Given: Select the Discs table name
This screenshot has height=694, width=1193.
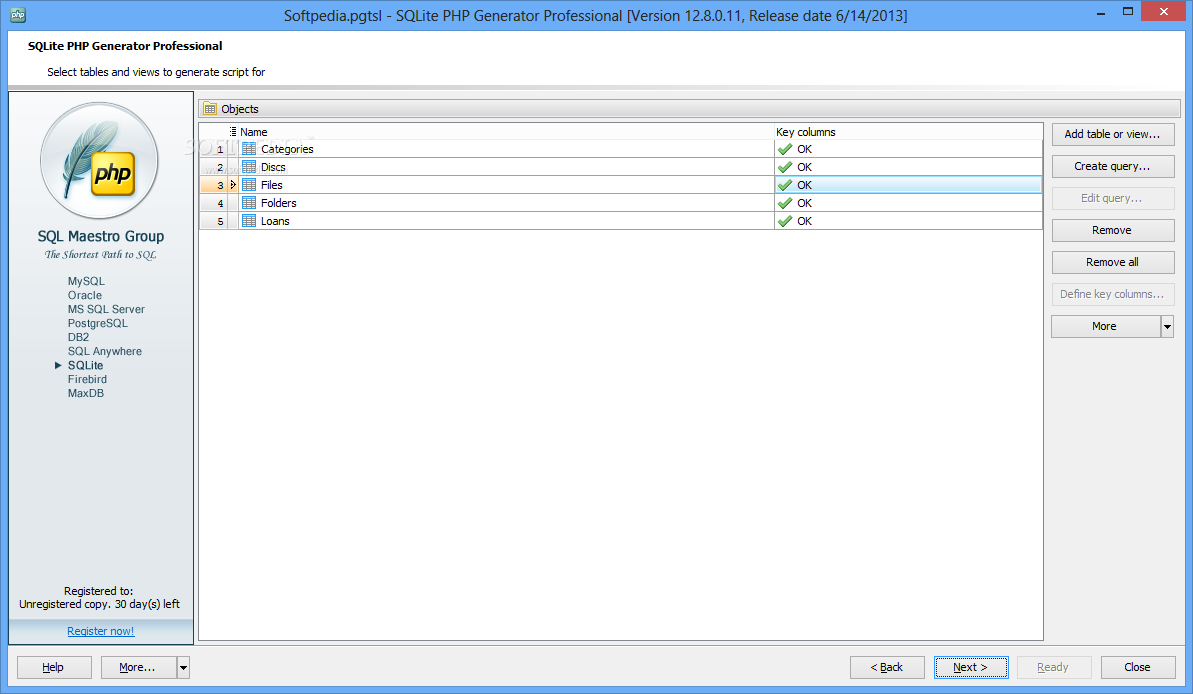Looking at the screenshot, I should pos(273,167).
